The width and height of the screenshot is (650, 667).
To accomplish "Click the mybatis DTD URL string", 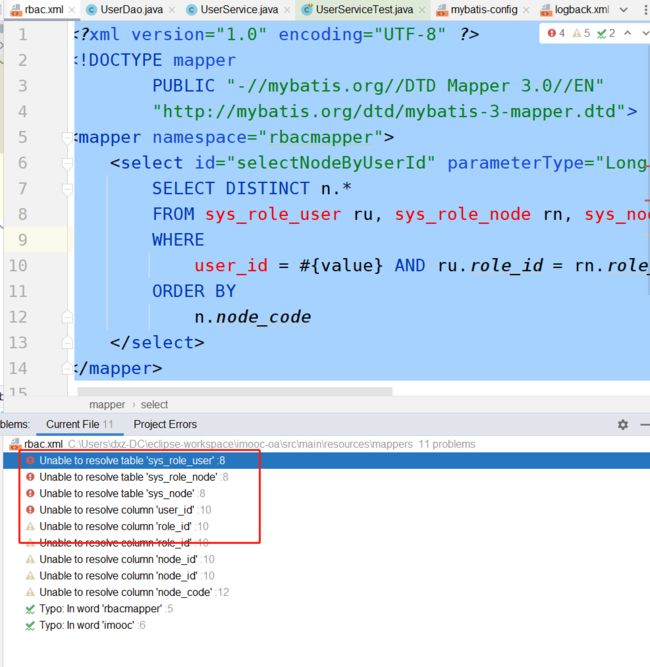I will pyautogui.click(x=389, y=112).
